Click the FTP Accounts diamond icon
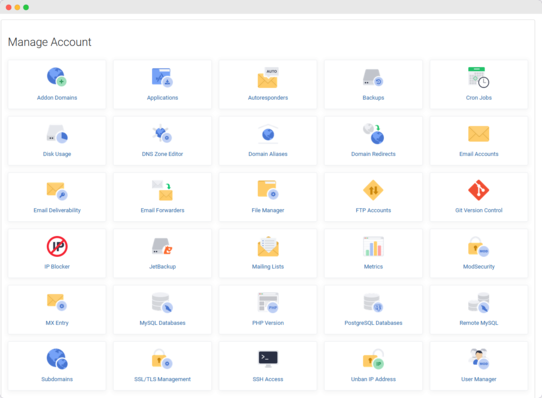Image resolution: width=542 pixels, height=398 pixels. coord(373,190)
